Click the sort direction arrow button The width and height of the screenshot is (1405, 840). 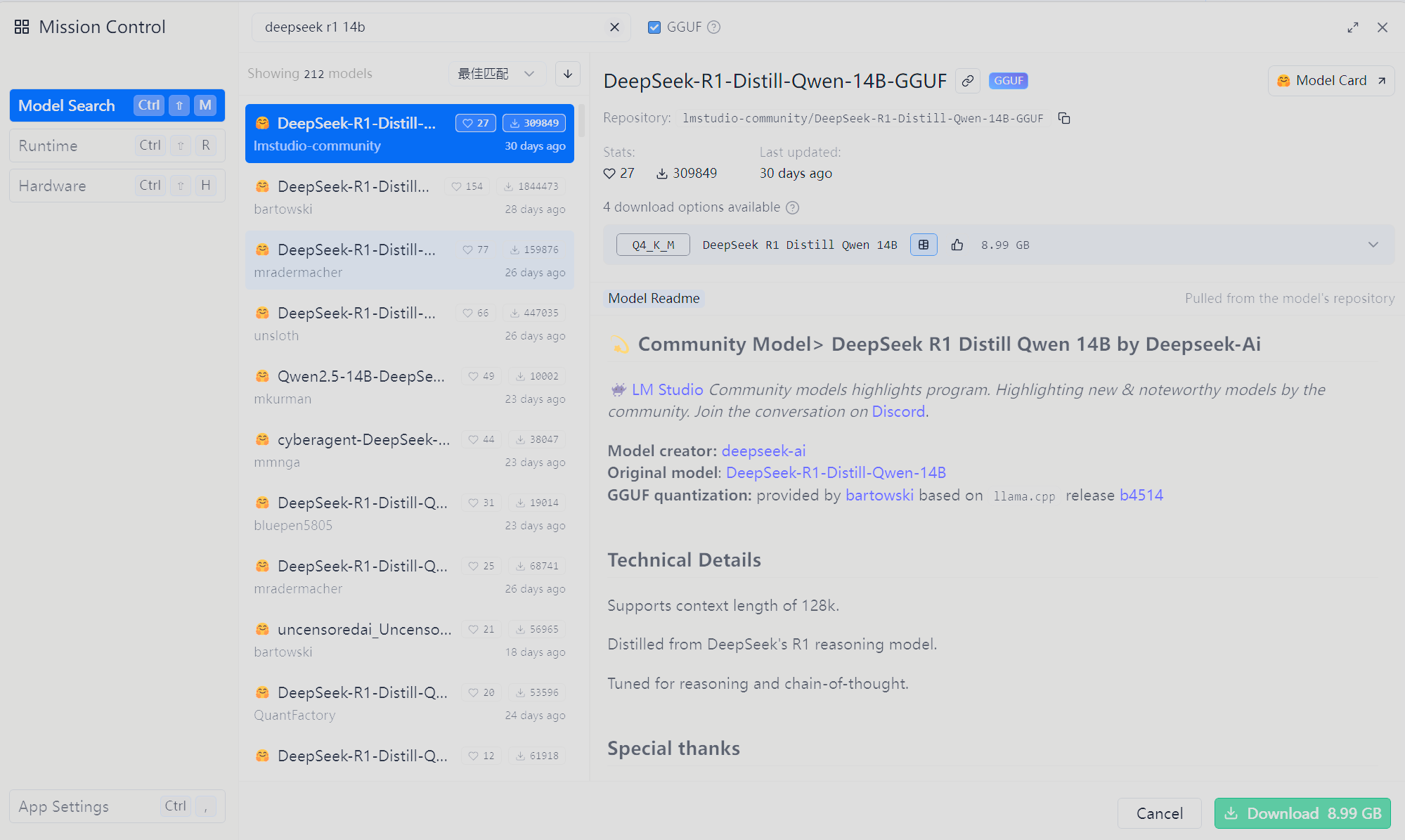(568, 74)
